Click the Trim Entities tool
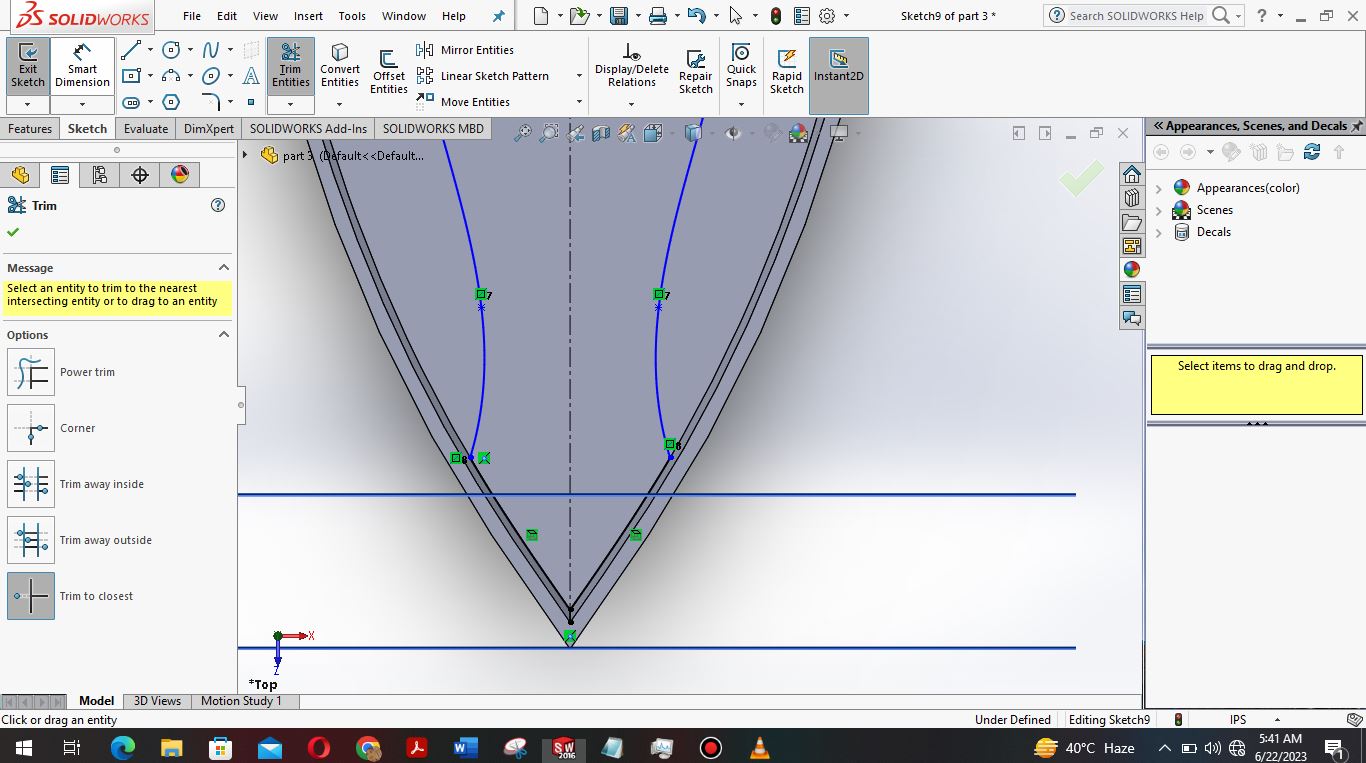The image size is (1366, 763). click(290, 66)
